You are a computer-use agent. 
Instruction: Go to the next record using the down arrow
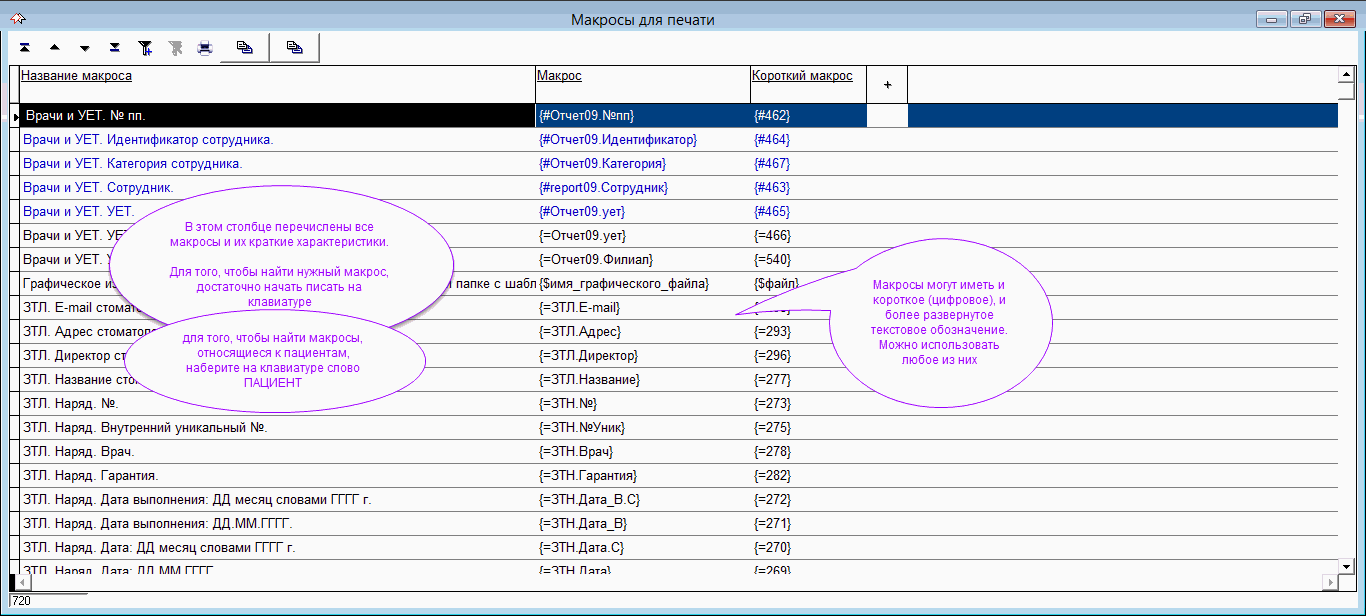[x=85, y=48]
